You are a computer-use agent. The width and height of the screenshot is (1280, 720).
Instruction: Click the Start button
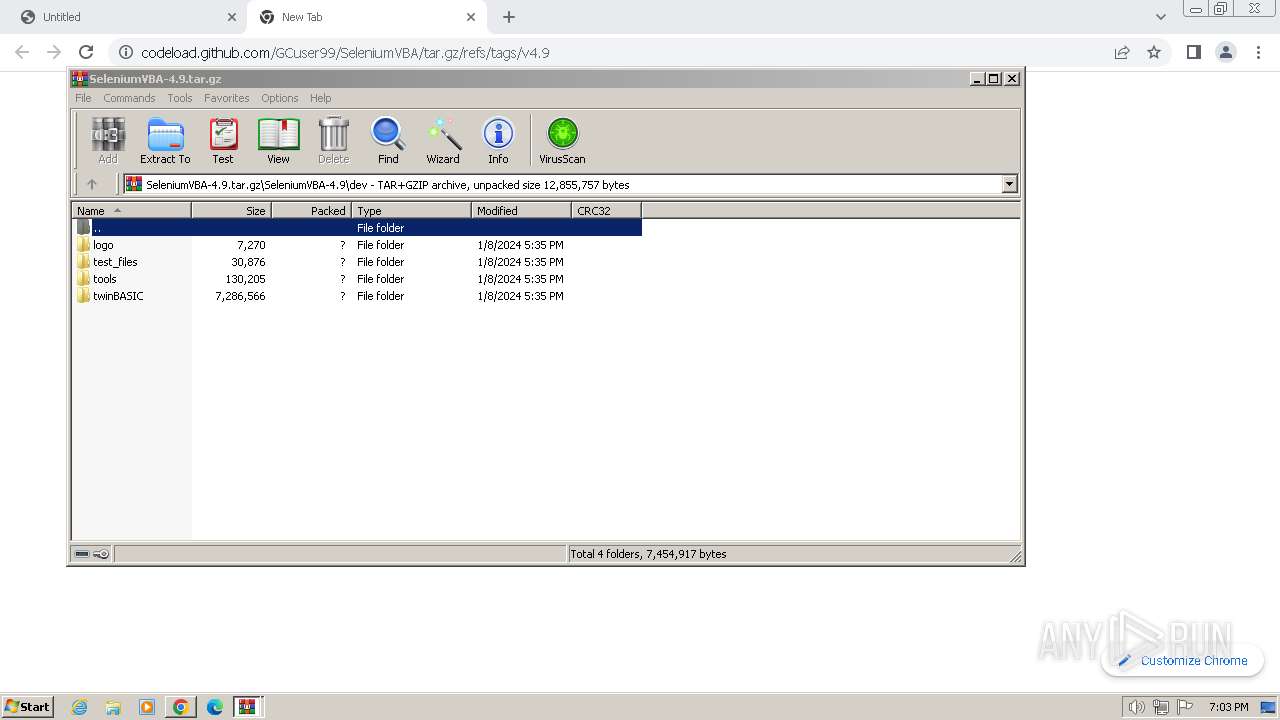(28, 707)
